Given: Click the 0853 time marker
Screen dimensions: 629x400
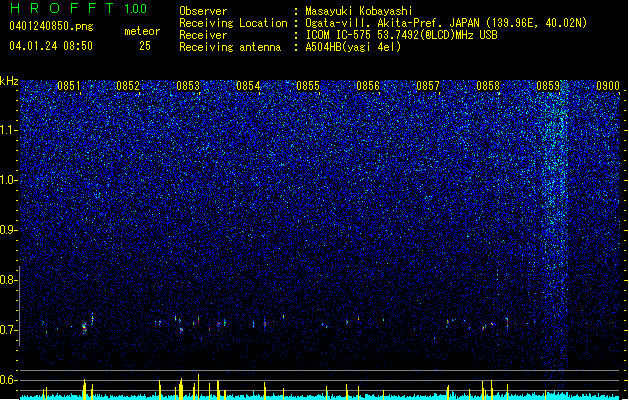Looking at the screenshot, I should point(188,86).
